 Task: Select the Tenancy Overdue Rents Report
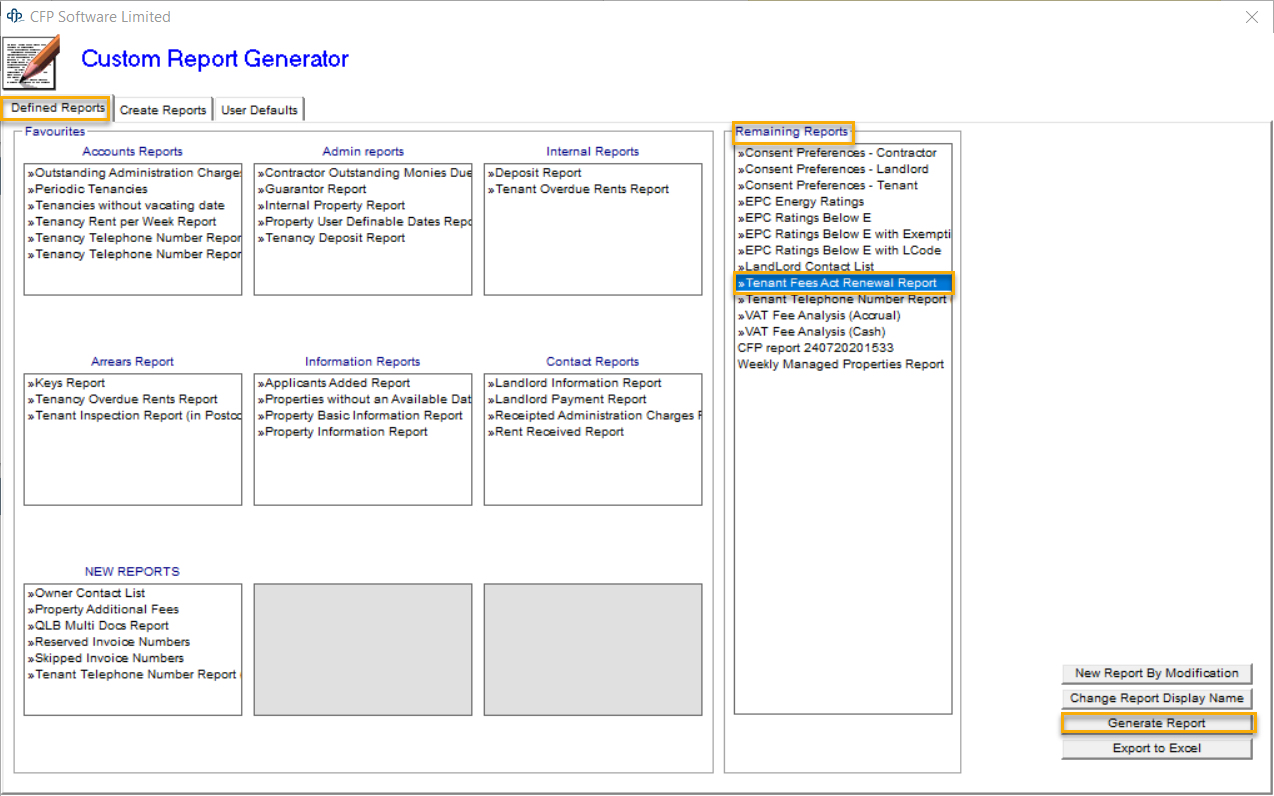pyautogui.click(x=123, y=399)
